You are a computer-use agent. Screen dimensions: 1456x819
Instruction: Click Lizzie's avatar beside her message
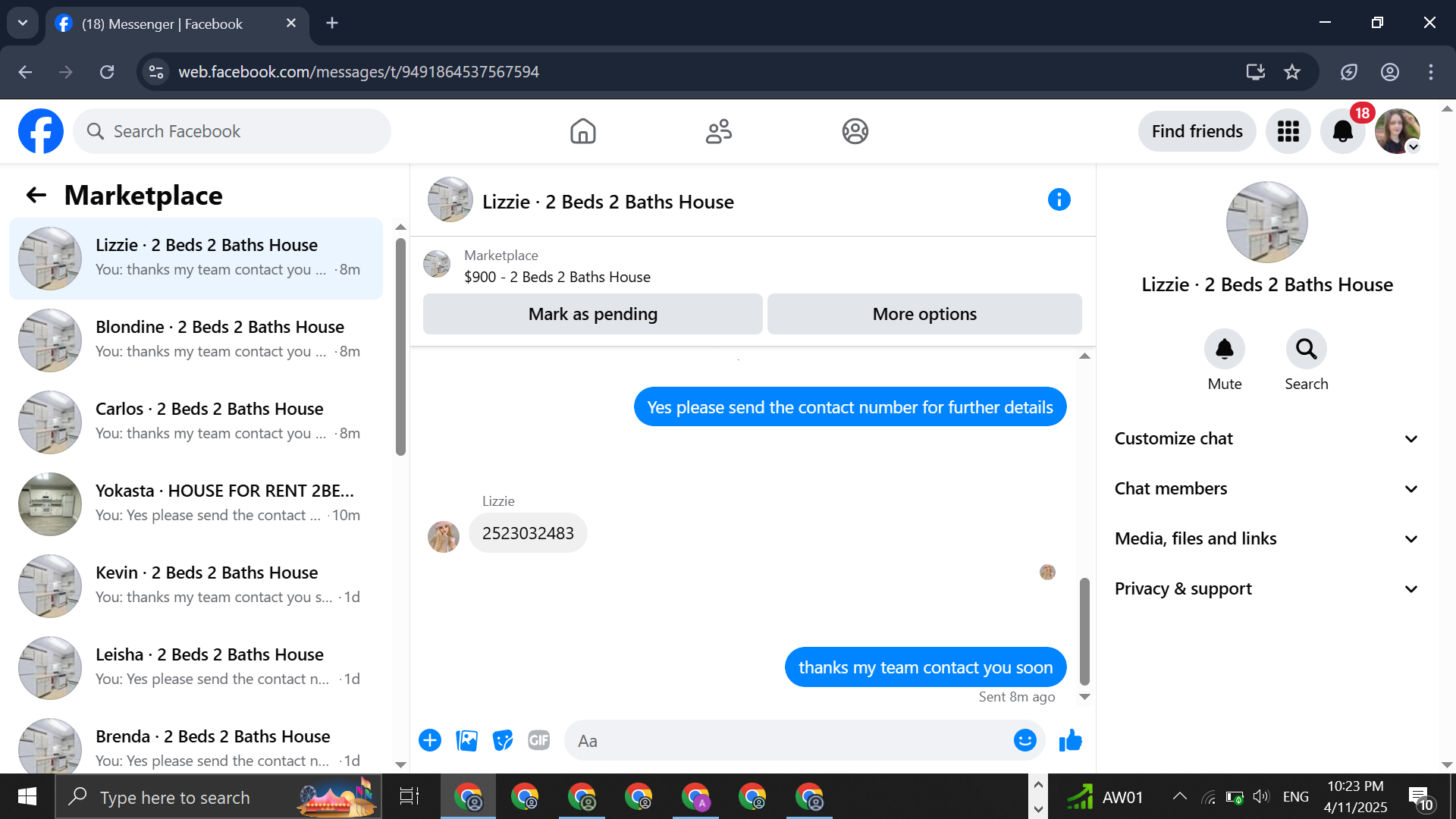click(444, 537)
